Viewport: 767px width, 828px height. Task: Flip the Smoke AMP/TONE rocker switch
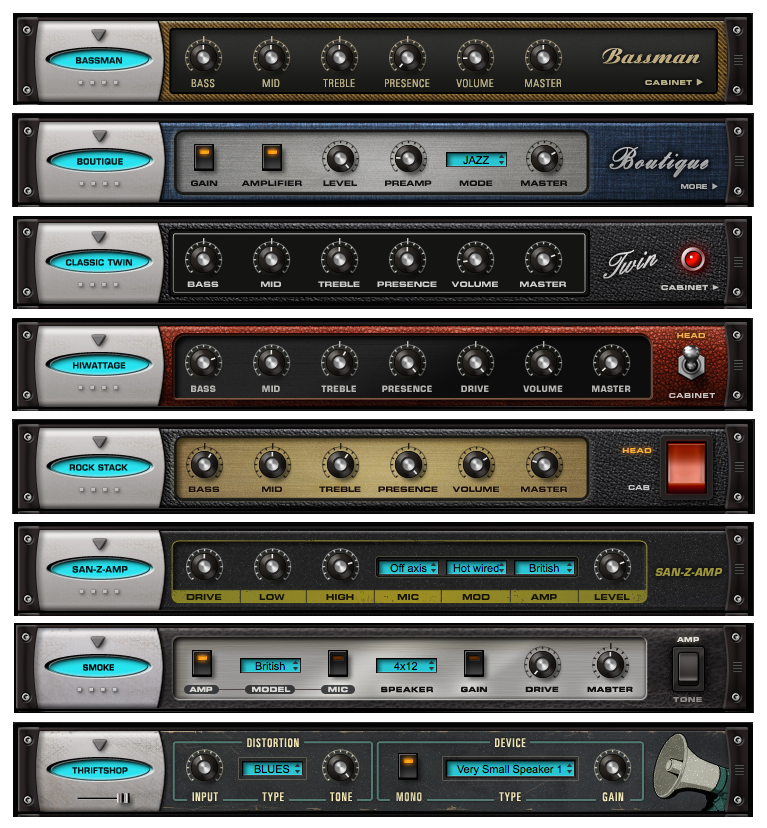pos(687,669)
